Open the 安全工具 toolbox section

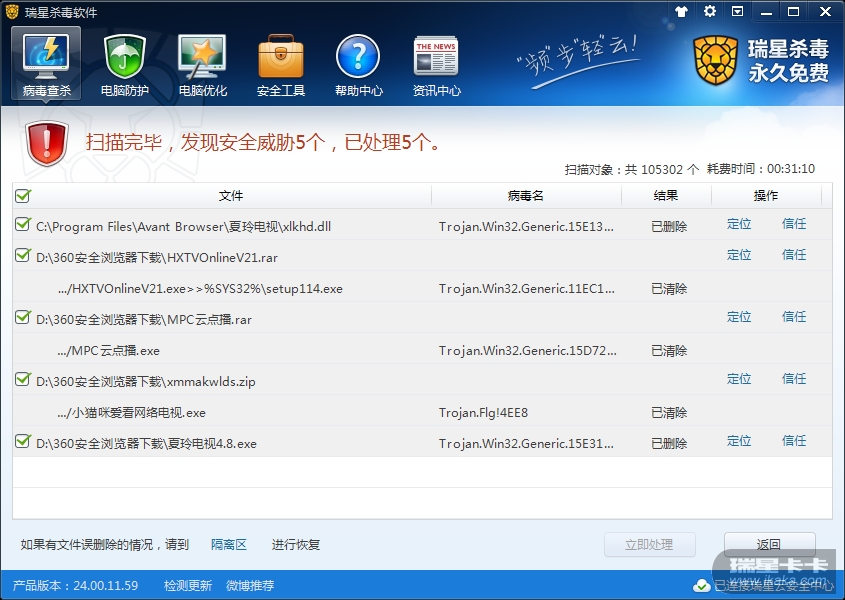[281, 64]
